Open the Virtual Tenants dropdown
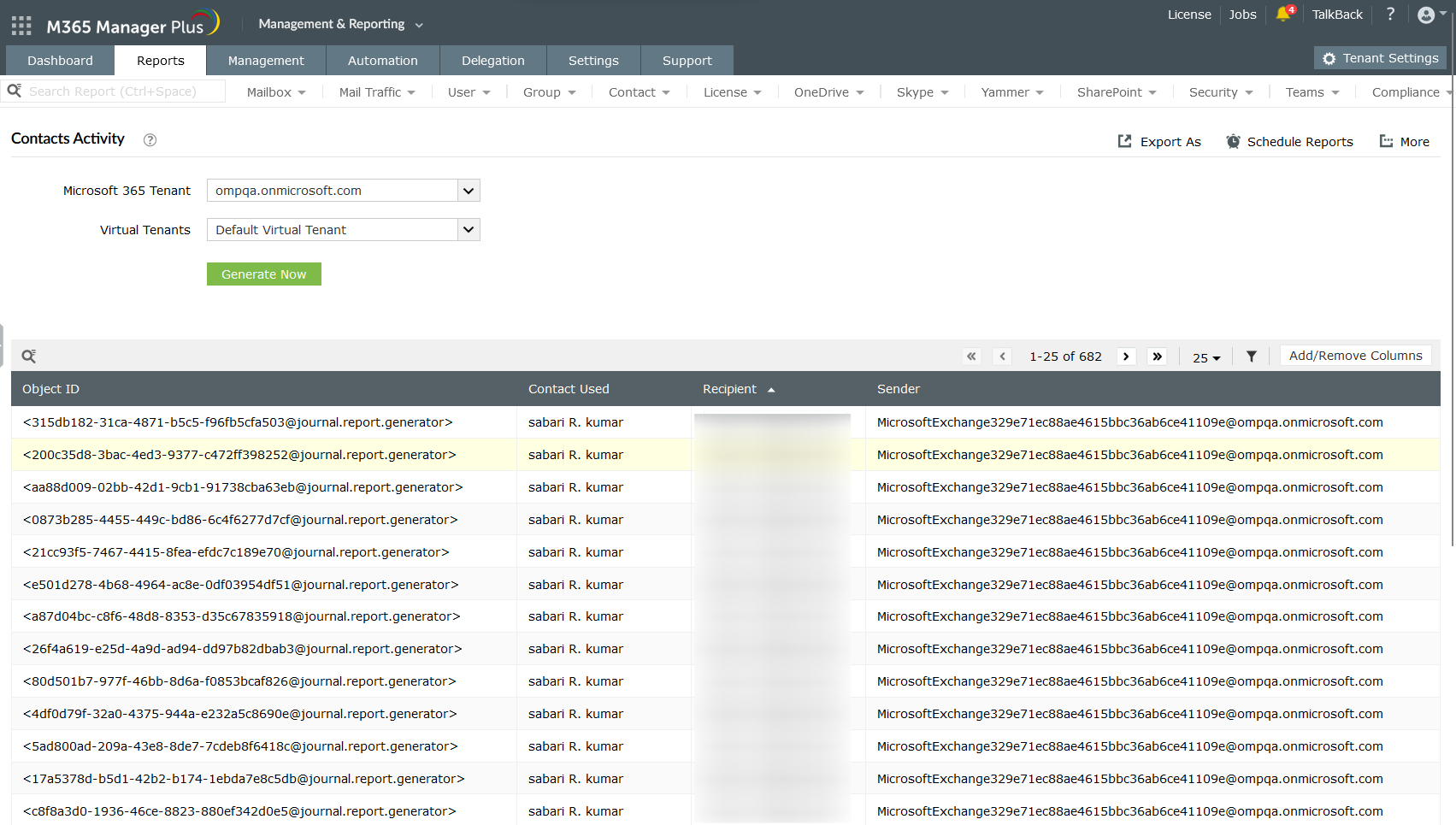The image size is (1456, 825). tap(344, 230)
